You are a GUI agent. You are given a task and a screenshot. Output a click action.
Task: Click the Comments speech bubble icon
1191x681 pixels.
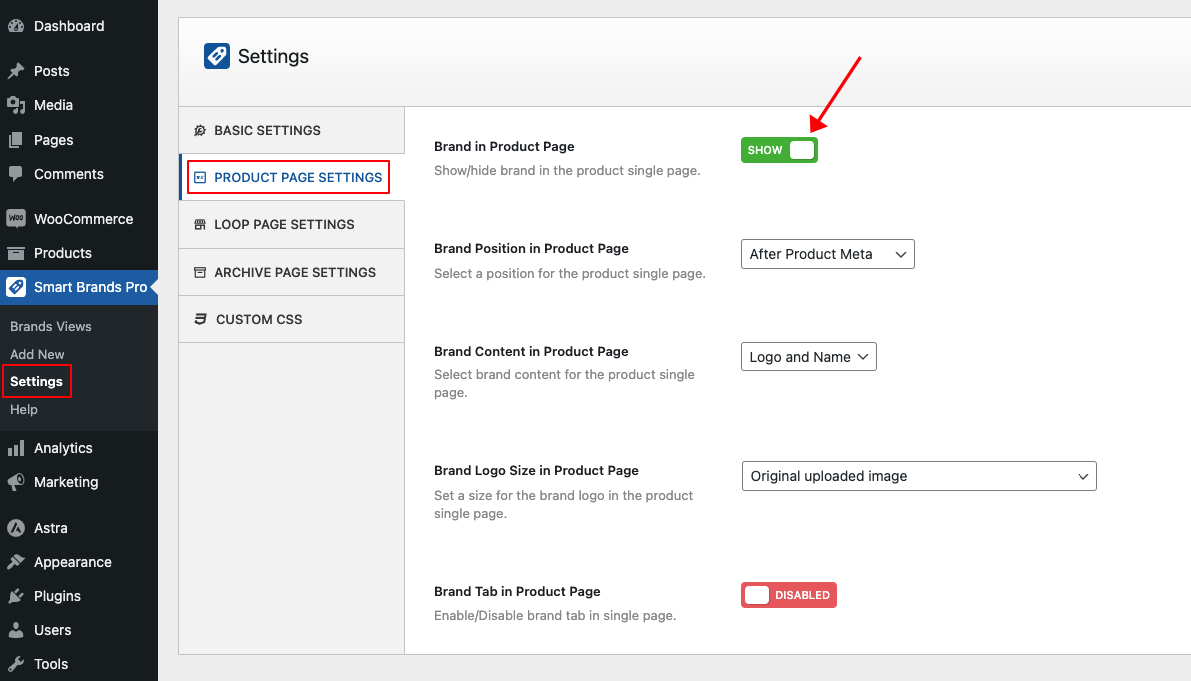pyautogui.click(x=16, y=174)
